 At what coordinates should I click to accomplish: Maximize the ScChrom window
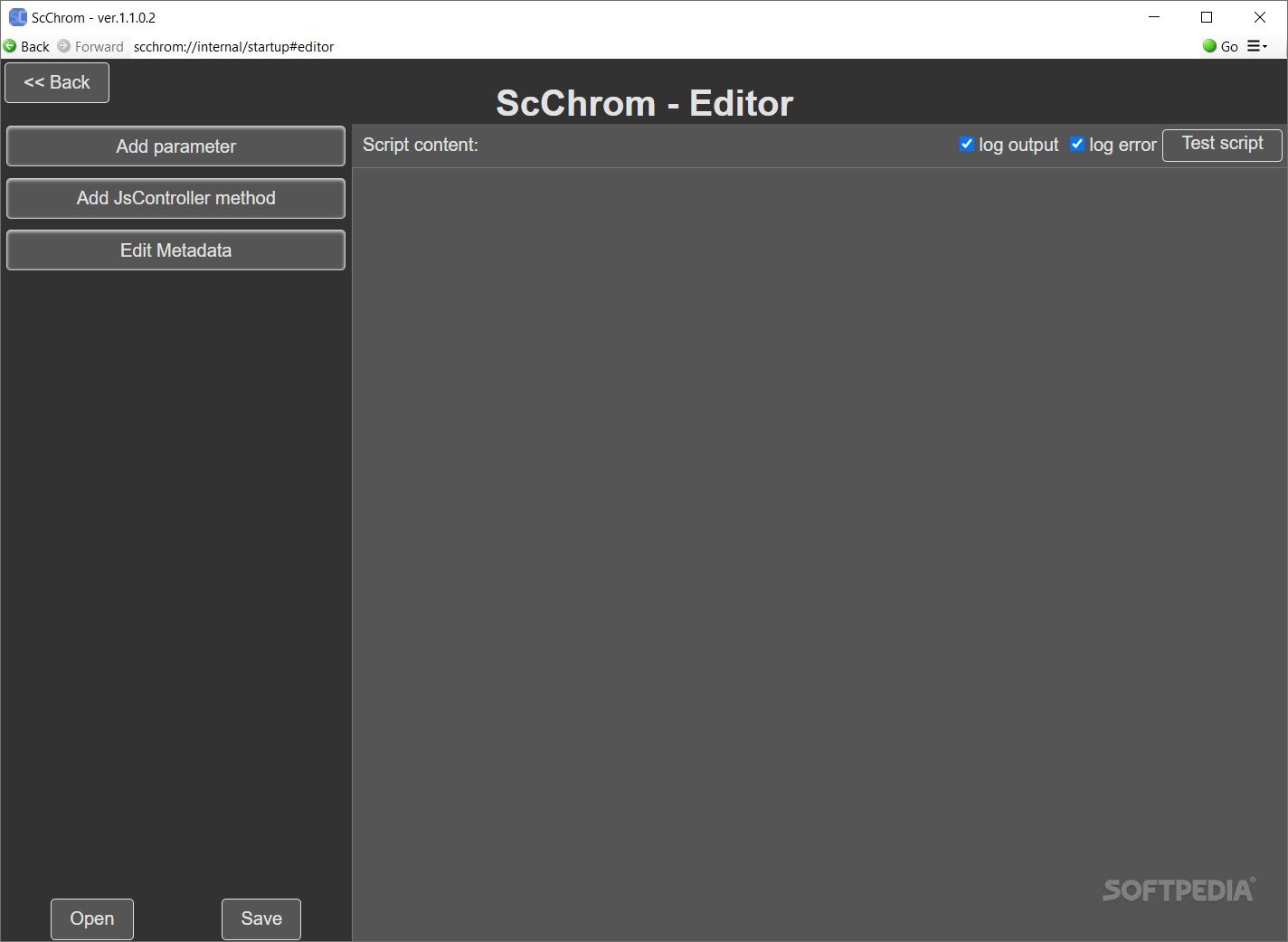tap(1207, 17)
